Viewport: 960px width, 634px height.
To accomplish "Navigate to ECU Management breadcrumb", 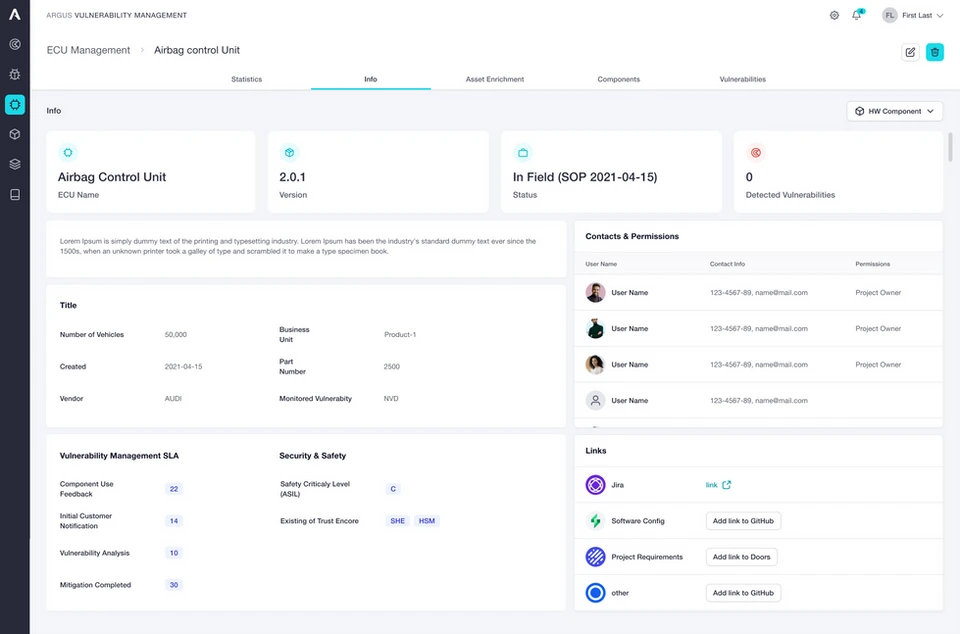I will [88, 50].
